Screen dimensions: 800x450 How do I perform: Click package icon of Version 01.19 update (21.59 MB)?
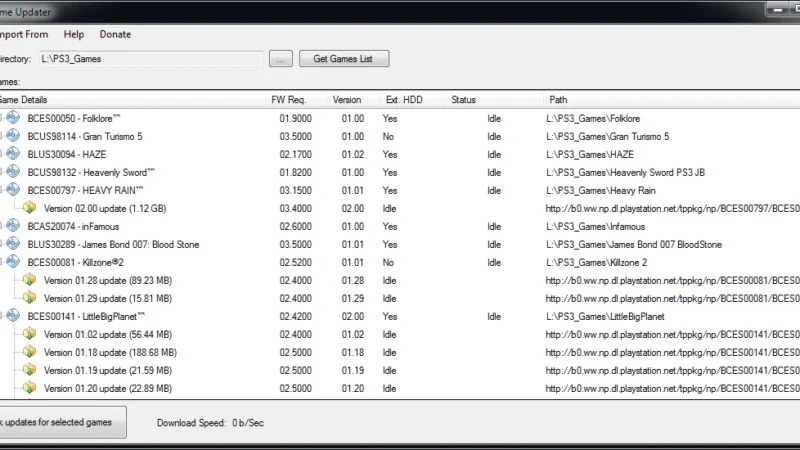pos(30,369)
